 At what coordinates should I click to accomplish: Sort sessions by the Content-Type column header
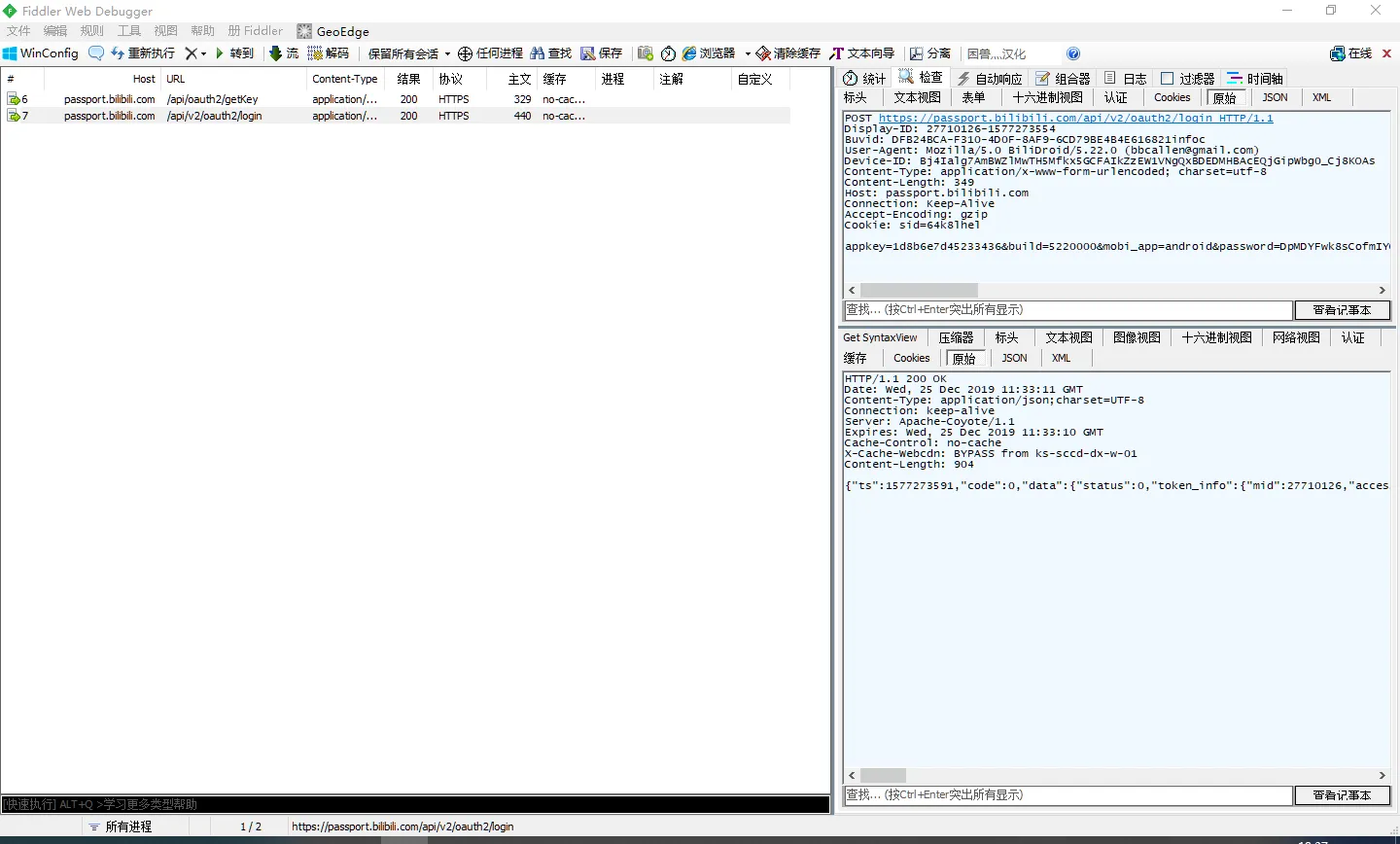point(345,79)
